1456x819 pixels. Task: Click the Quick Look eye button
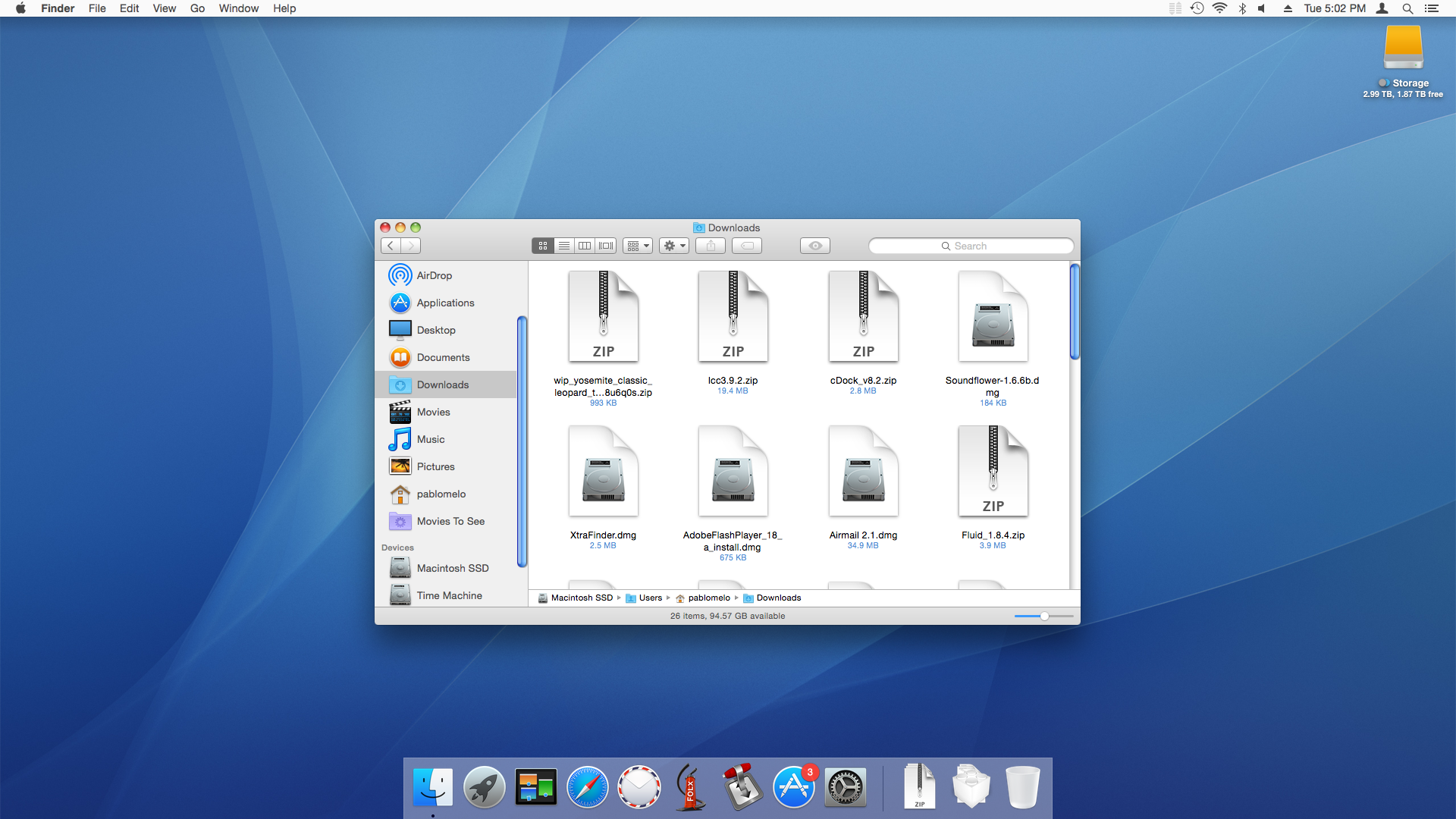point(815,246)
